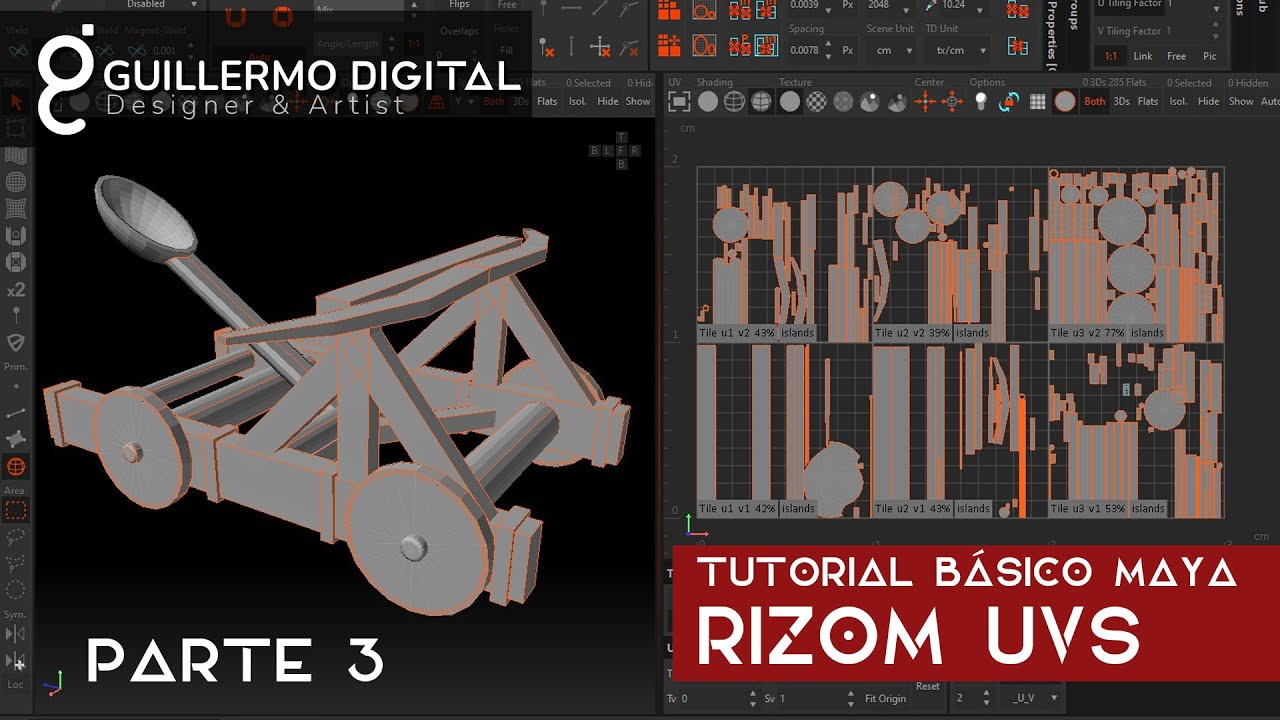
Task: Click the T face of the view cube
Action: [621, 137]
